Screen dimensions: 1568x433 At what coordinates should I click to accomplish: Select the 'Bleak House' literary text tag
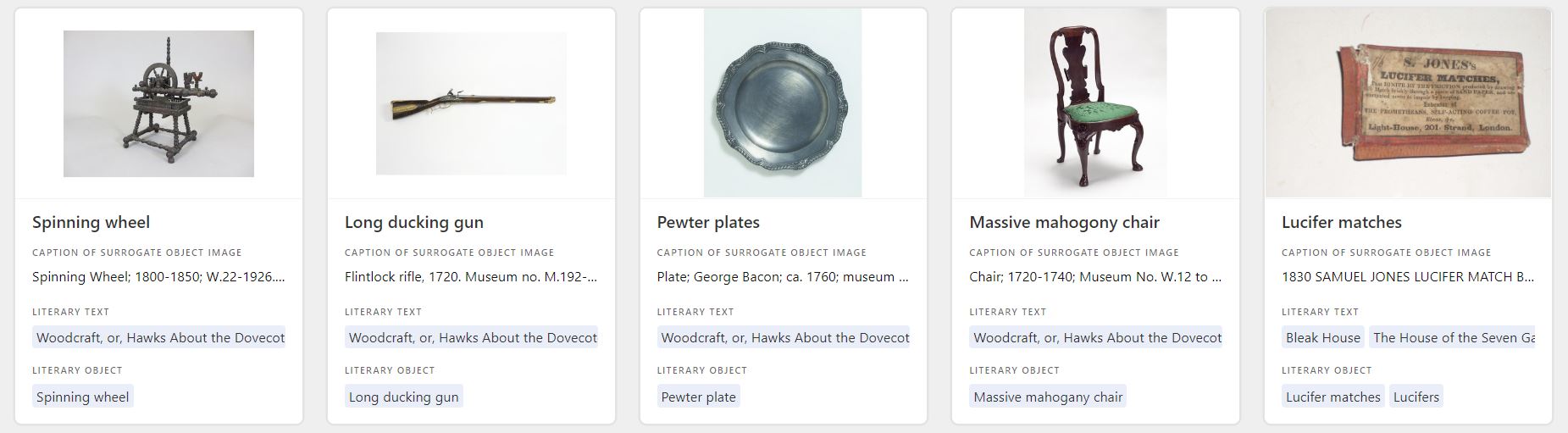pos(1322,337)
